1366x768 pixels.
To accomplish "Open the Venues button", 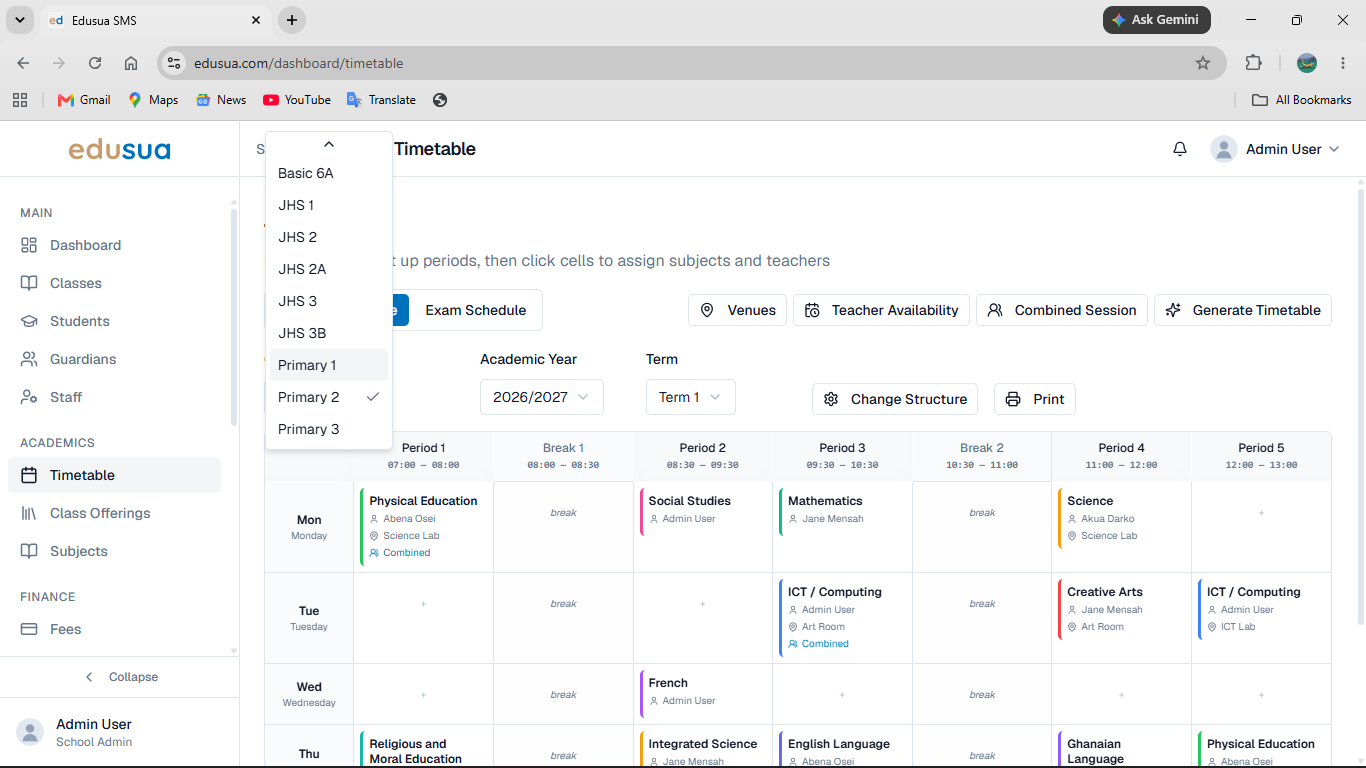I will (738, 310).
